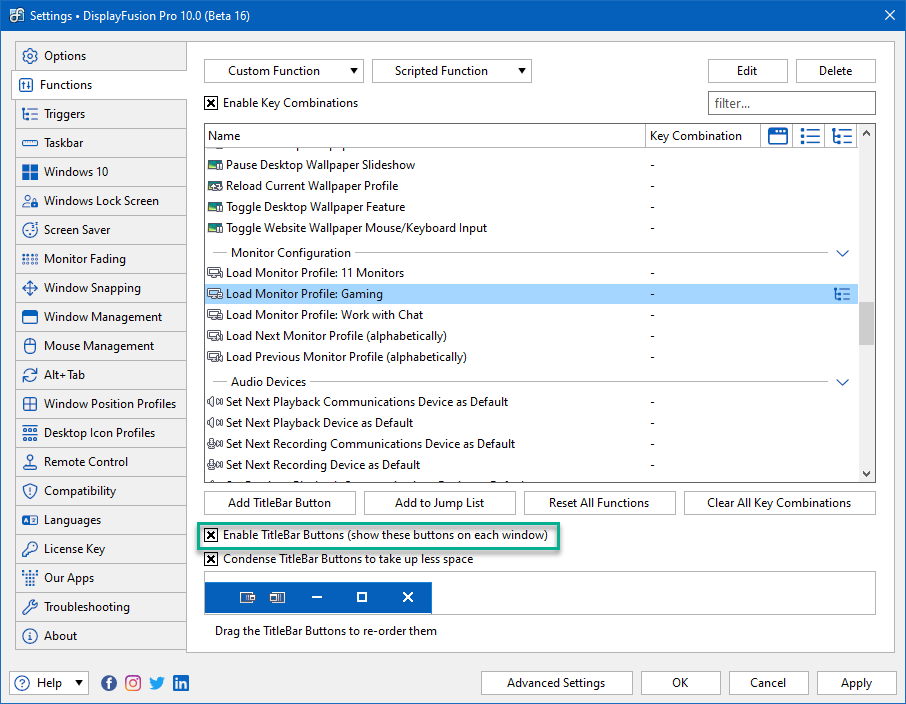Click close X in TitleBar preview

coord(408,597)
